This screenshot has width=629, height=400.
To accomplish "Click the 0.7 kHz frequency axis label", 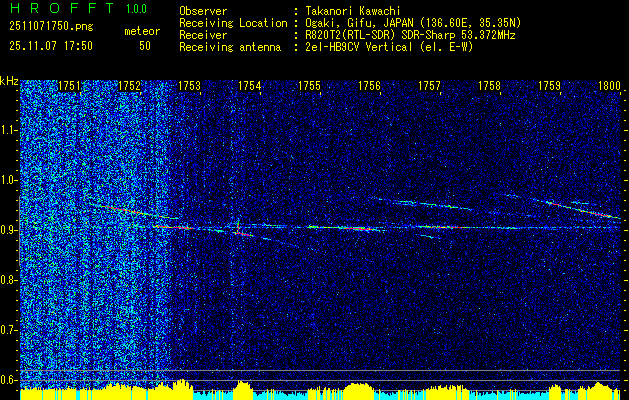I will point(8,330).
